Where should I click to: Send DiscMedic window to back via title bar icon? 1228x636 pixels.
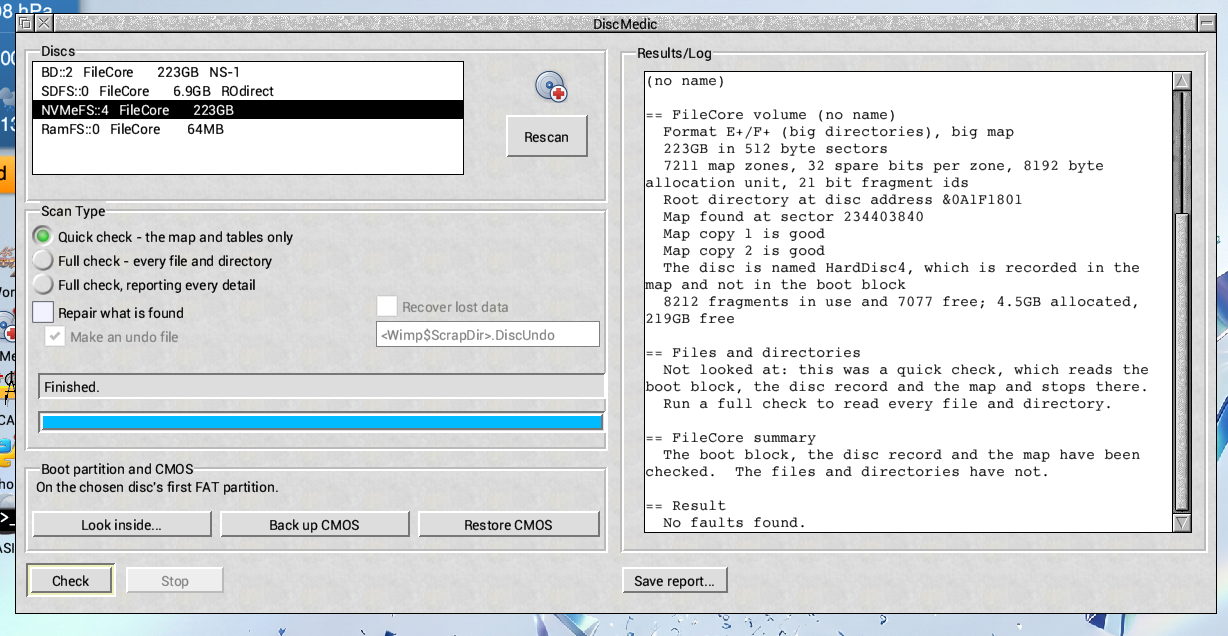pos(25,24)
